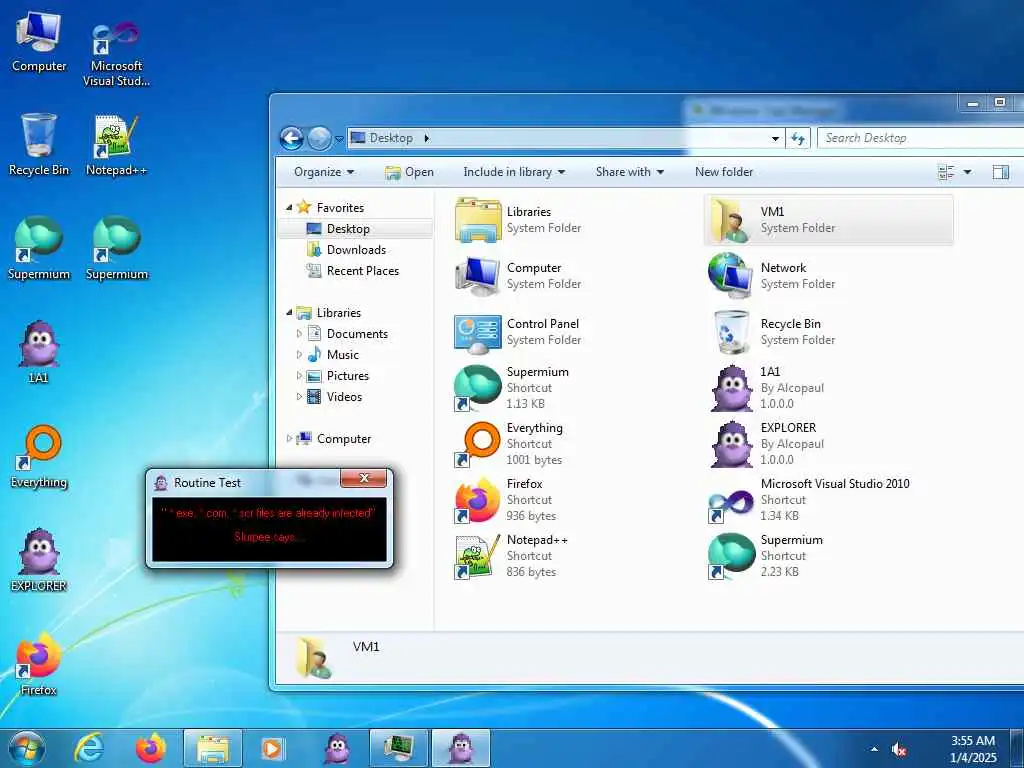Expand the Pictures library node

tap(299, 376)
